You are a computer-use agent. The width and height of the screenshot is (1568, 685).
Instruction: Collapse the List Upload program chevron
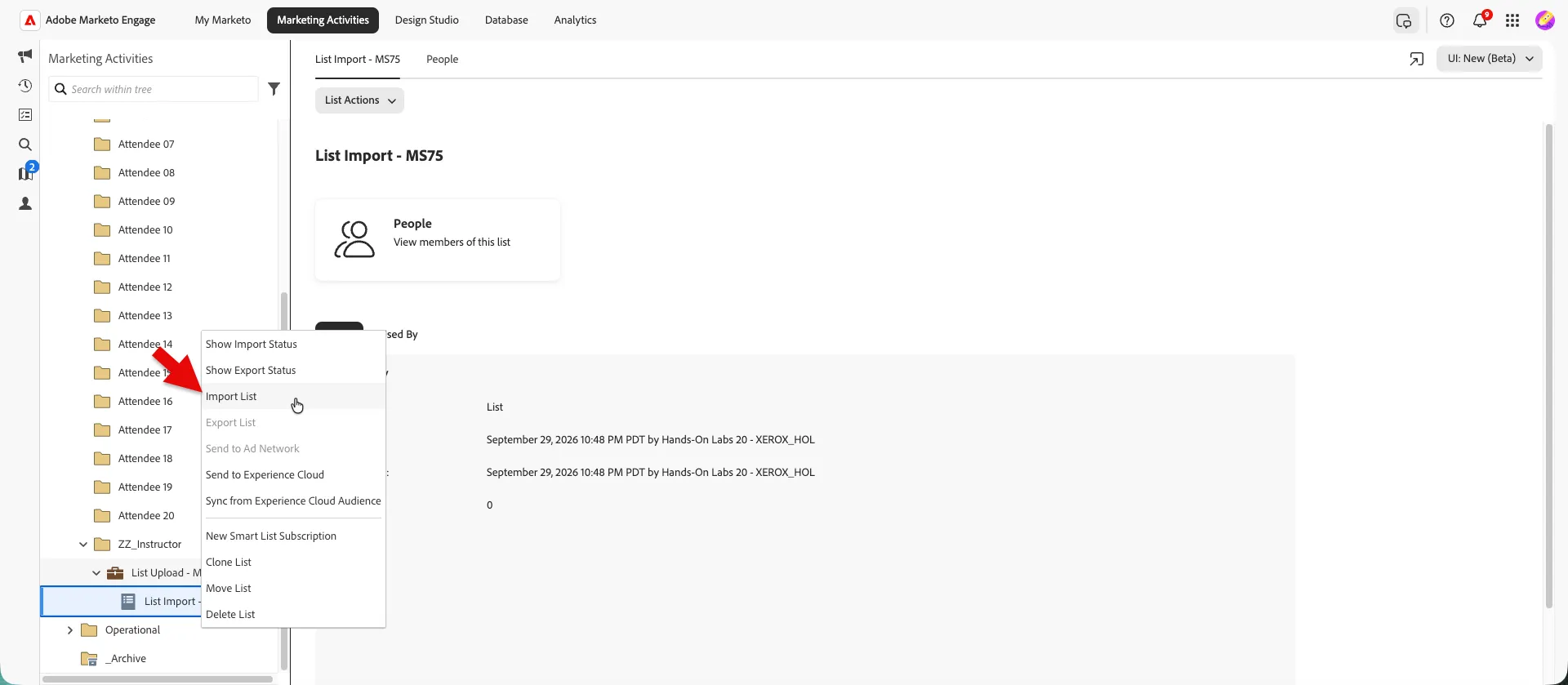(96, 573)
